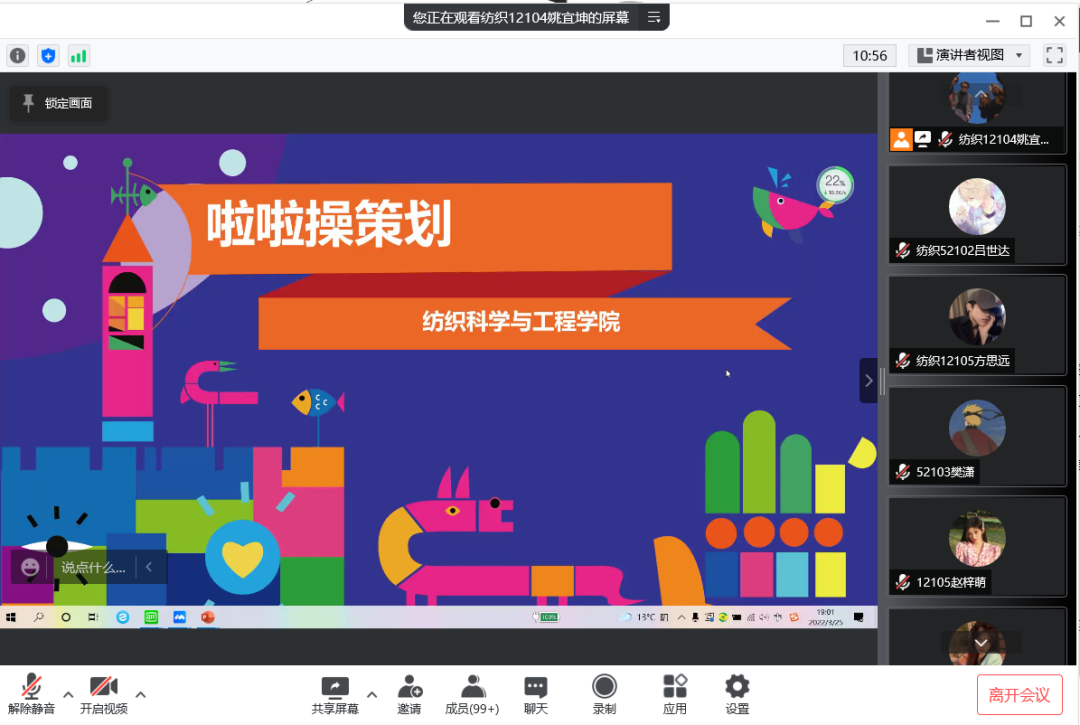Open Members (成员) list
Viewport: 1080px width, 725px height.
point(472,694)
